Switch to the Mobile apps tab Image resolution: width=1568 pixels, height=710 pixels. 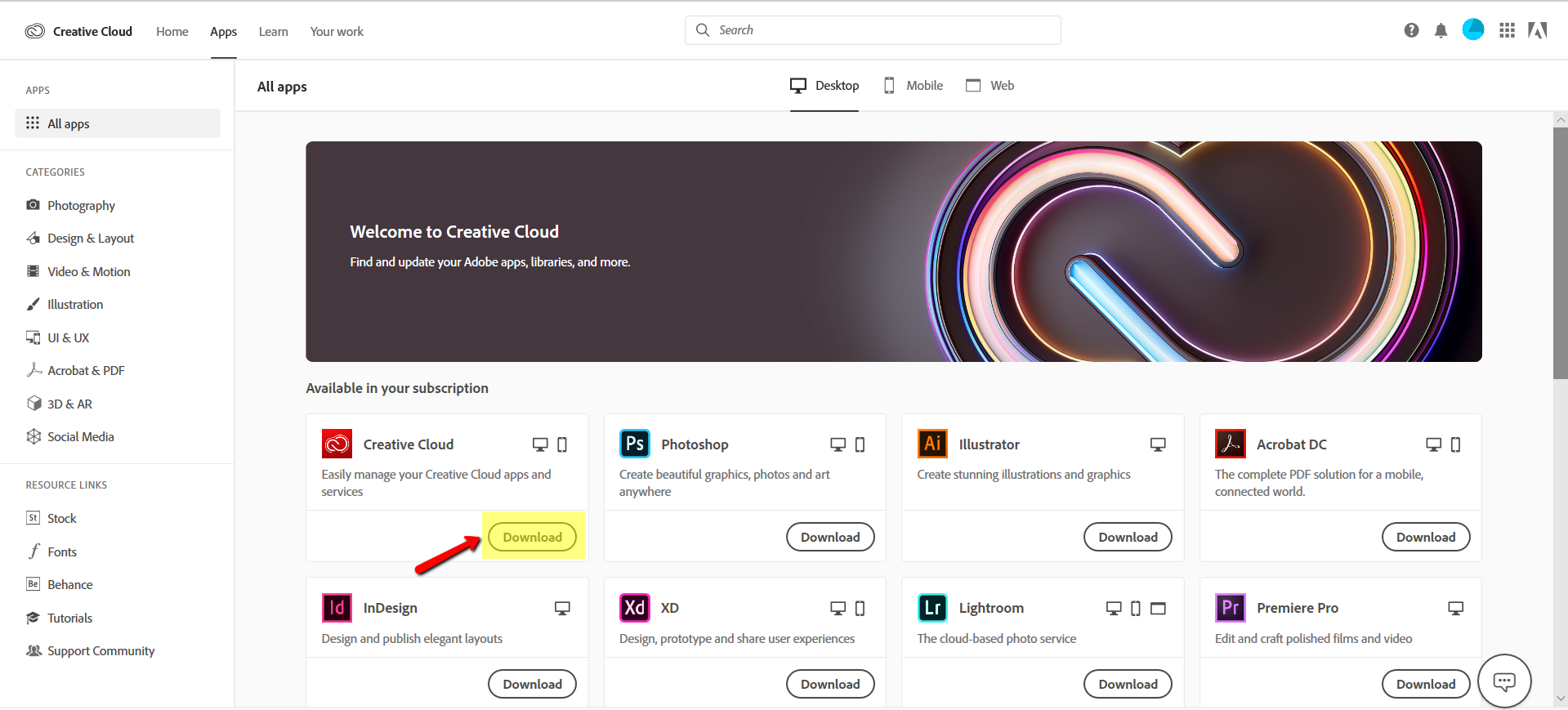tap(913, 86)
